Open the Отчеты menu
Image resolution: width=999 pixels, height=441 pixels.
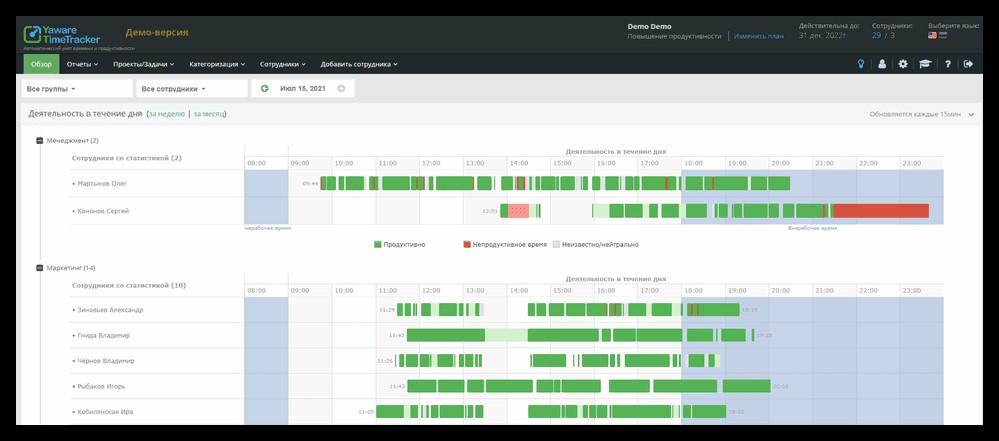click(x=82, y=64)
